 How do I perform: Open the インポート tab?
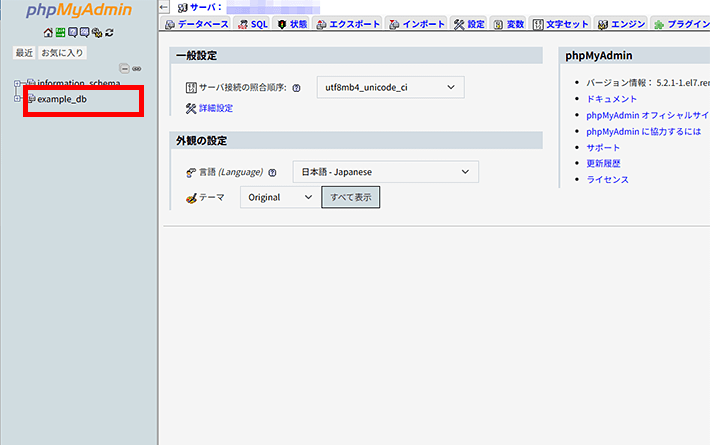(417, 24)
